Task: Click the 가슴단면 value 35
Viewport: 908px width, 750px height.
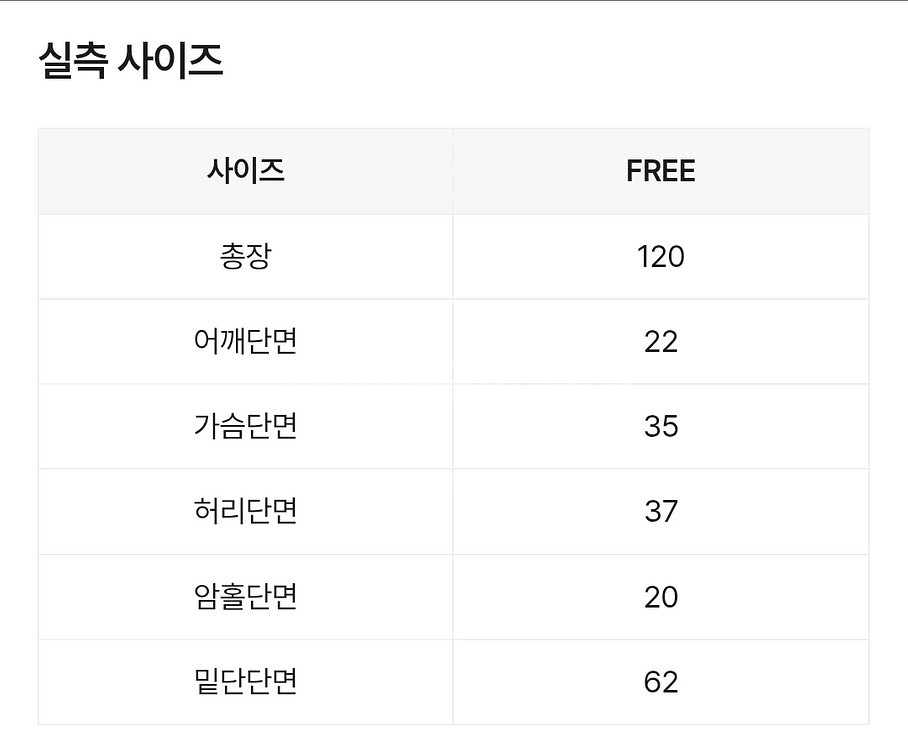Action: point(660,427)
